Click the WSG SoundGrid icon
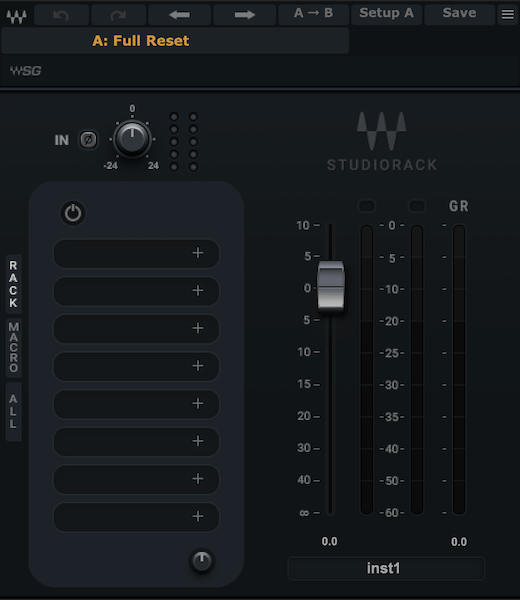This screenshot has height=600, width=520. pyautogui.click(x=25, y=71)
